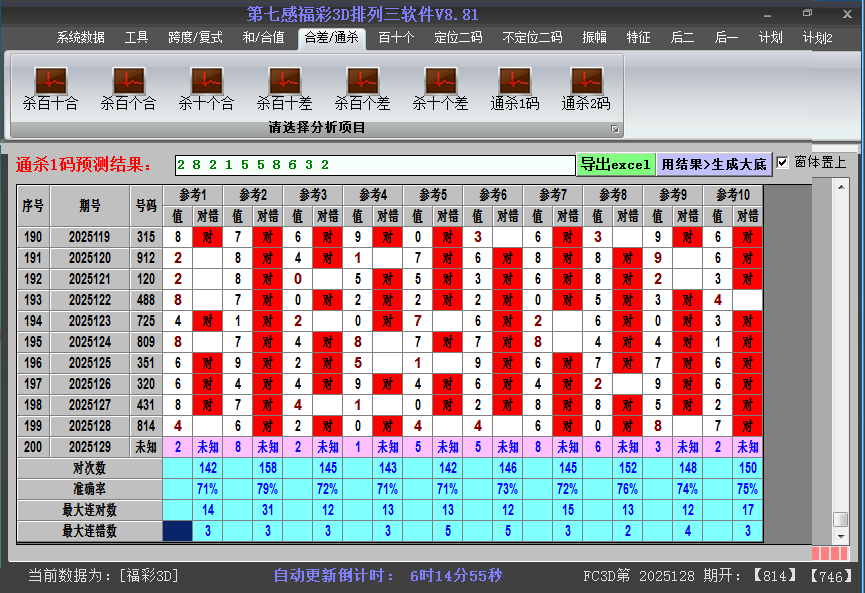Open the 工具 menu tab

(x=136, y=38)
